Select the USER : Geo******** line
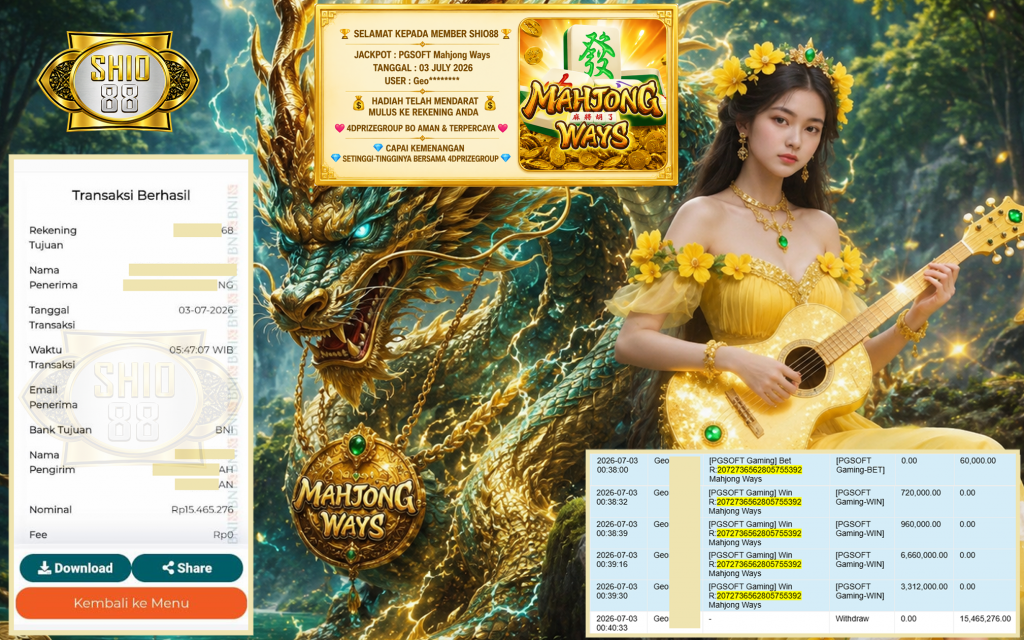 [422, 81]
